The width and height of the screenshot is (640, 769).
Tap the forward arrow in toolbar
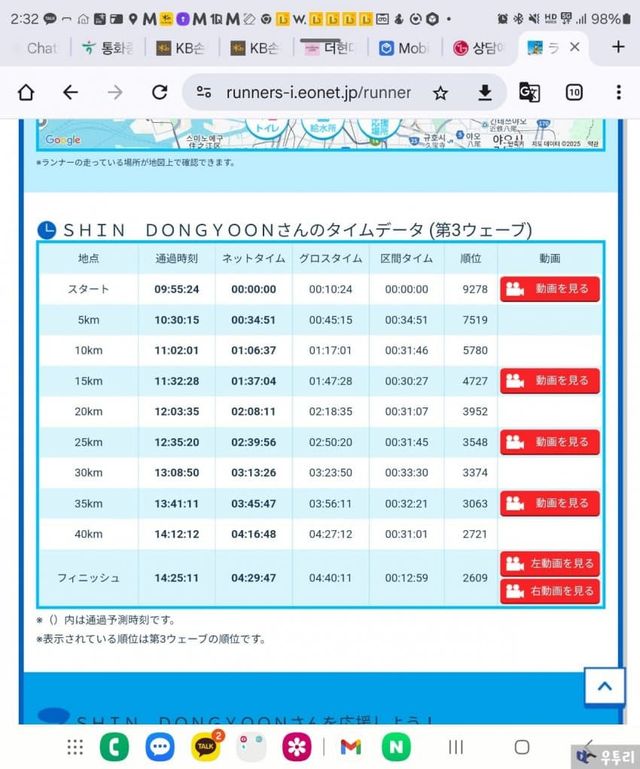[x=115, y=92]
